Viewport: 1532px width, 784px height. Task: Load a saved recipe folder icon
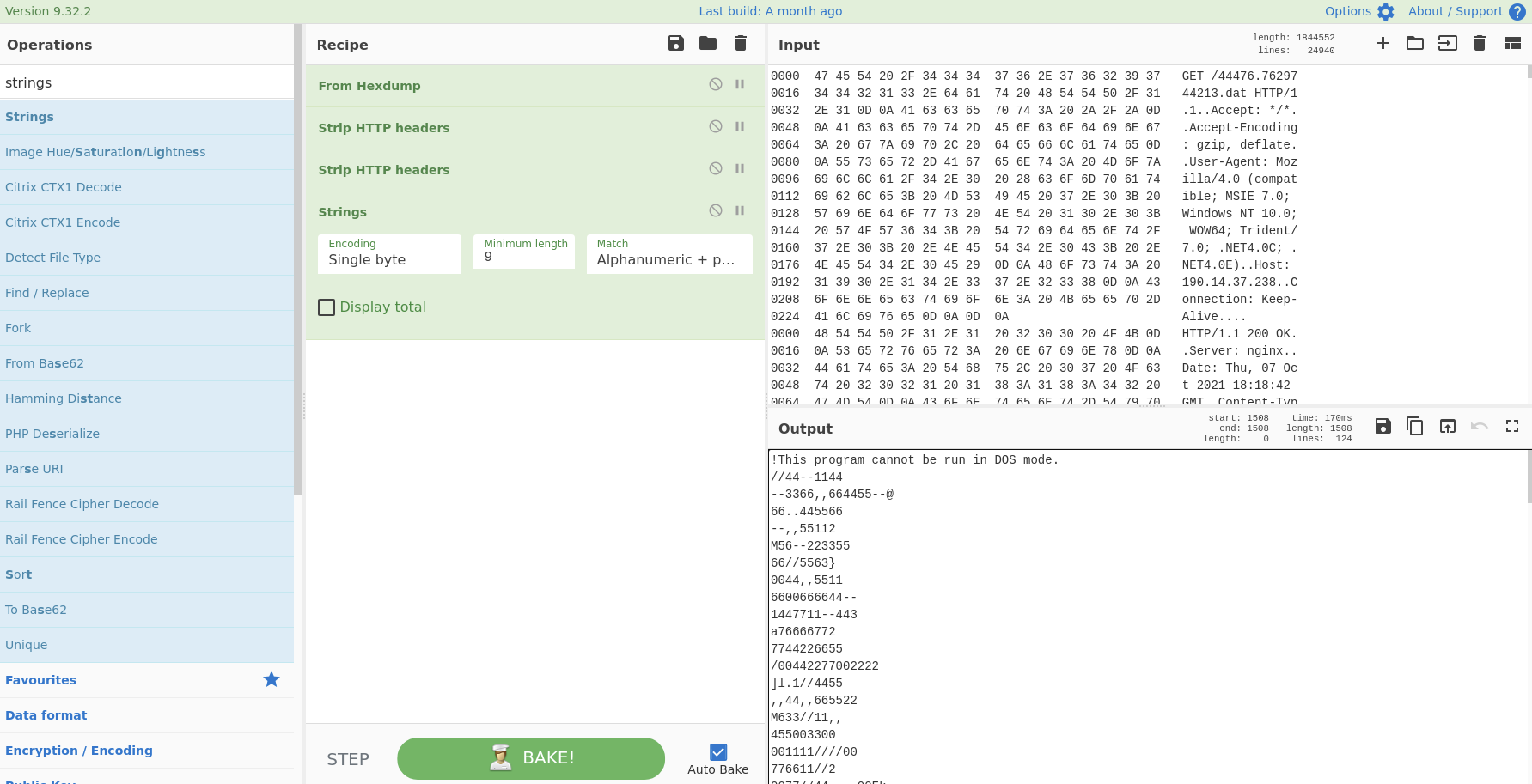pos(708,43)
